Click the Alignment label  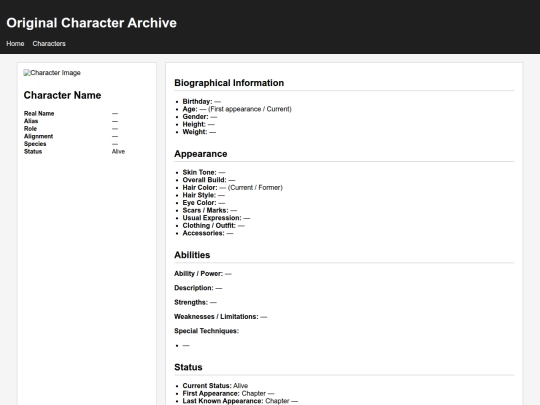pos(38,136)
